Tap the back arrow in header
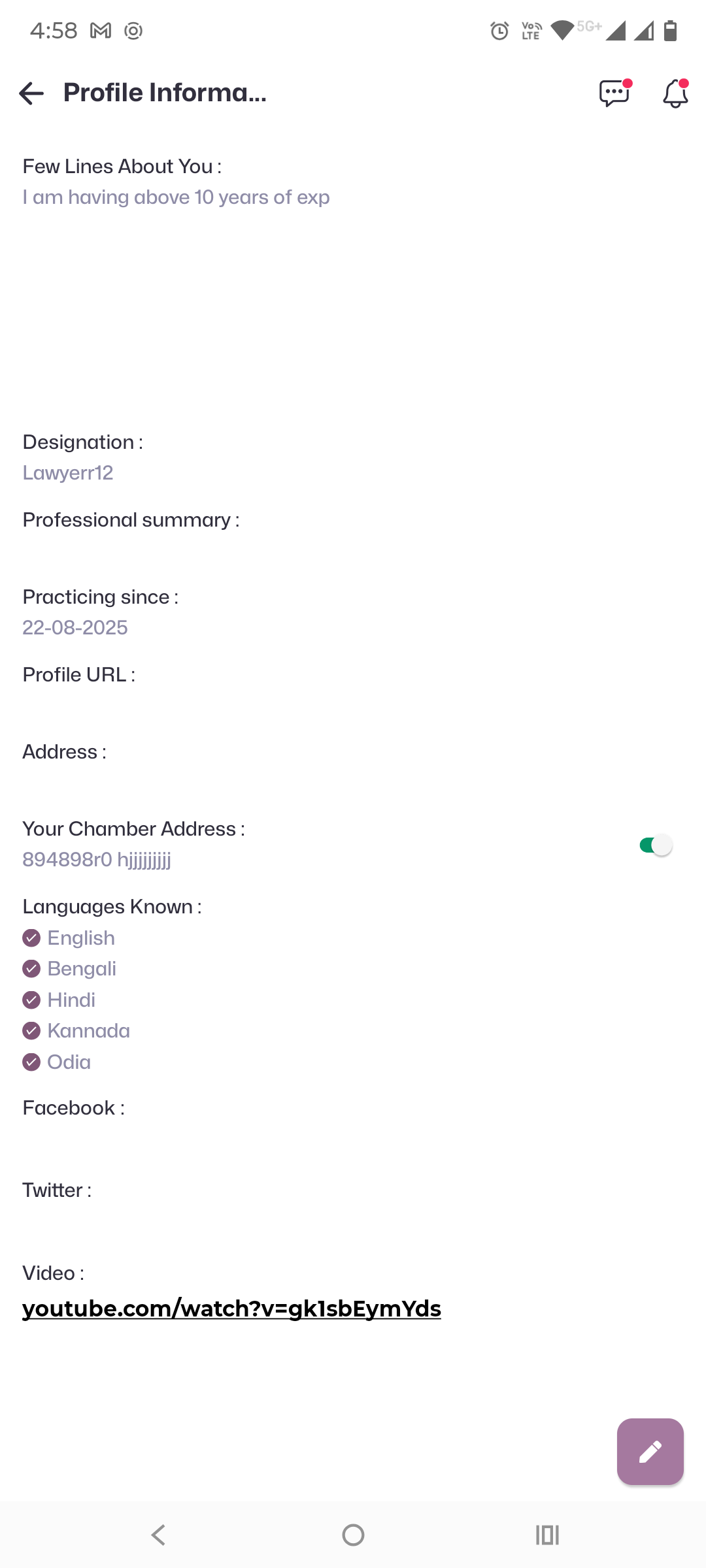 [x=31, y=93]
